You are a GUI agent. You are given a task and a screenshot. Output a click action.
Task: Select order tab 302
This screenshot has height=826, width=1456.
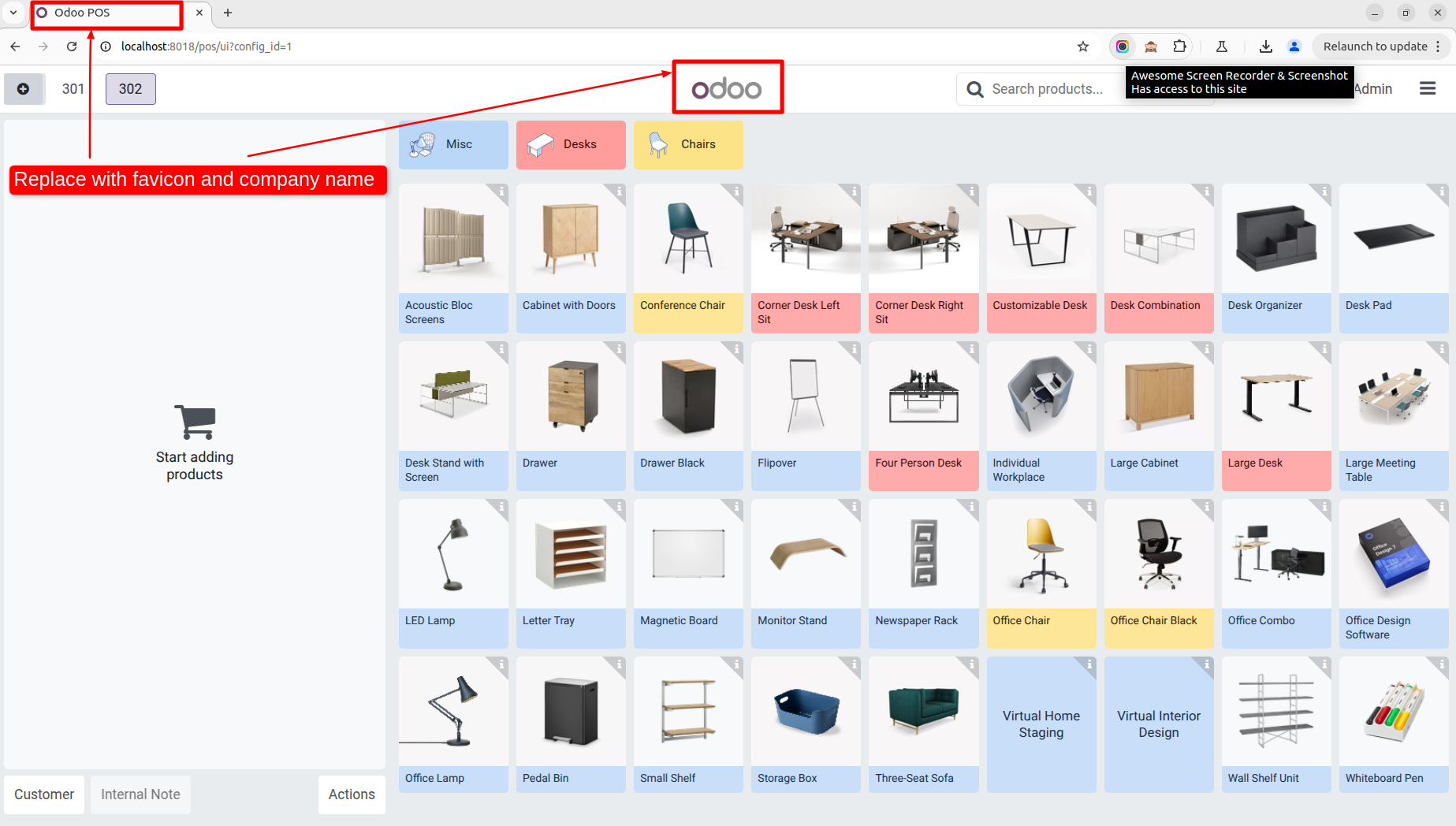click(x=131, y=89)
